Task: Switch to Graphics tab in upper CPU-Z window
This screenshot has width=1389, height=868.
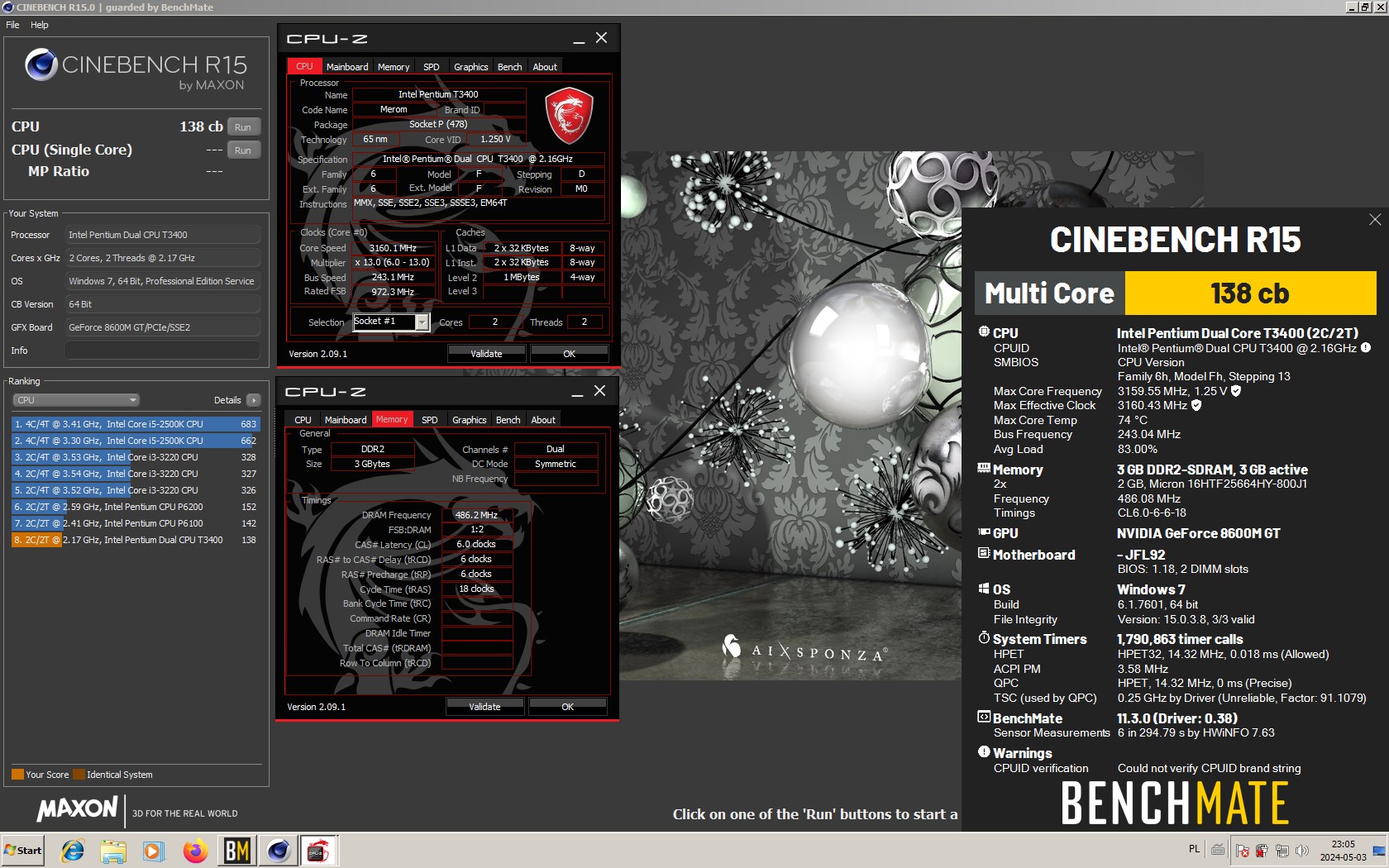Action: (471, 67)
